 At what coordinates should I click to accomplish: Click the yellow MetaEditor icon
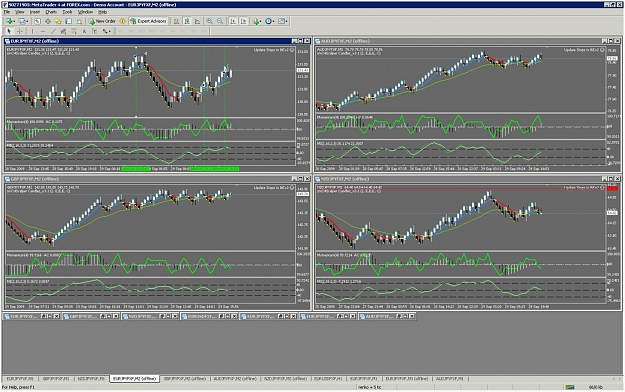click(122, 21)
